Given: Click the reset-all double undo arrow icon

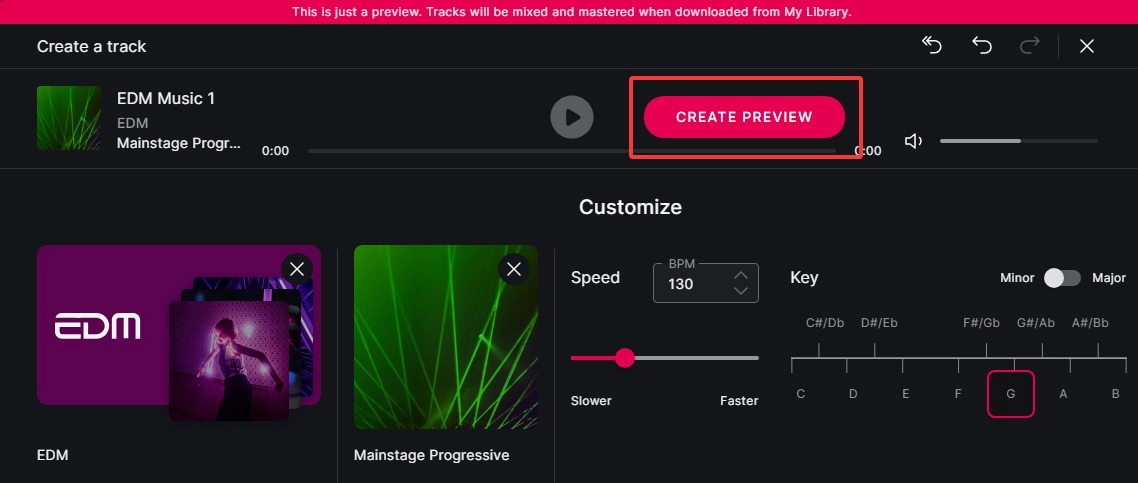Looking at the screenshot, I should pos(932,46).
